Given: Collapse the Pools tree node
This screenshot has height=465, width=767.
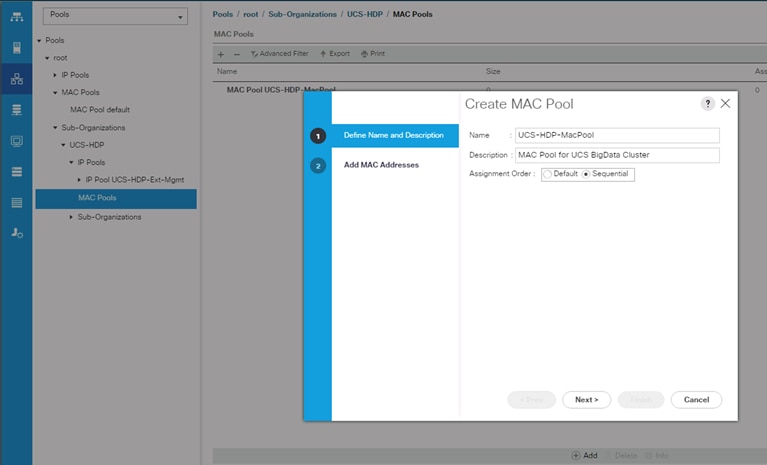Looking at the screenshot, I should [x=39, y=41].
